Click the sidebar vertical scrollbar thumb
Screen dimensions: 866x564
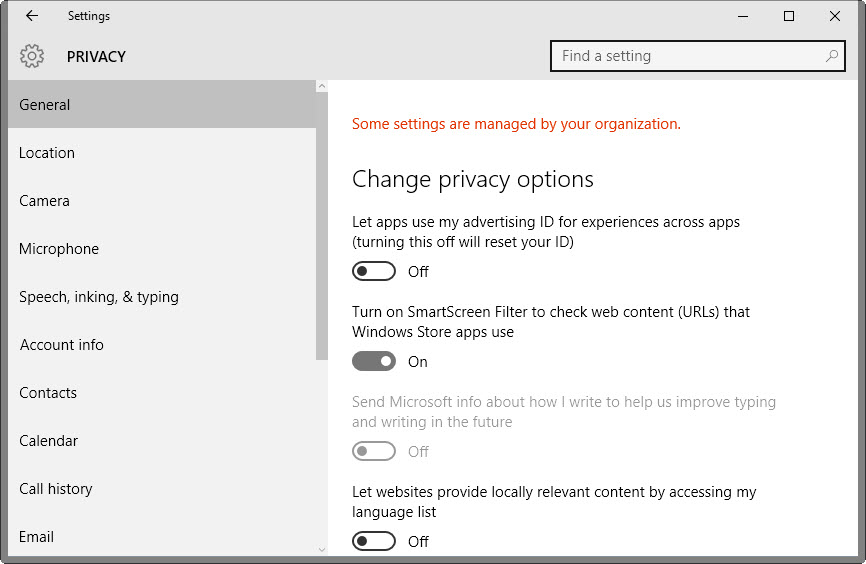322,226
